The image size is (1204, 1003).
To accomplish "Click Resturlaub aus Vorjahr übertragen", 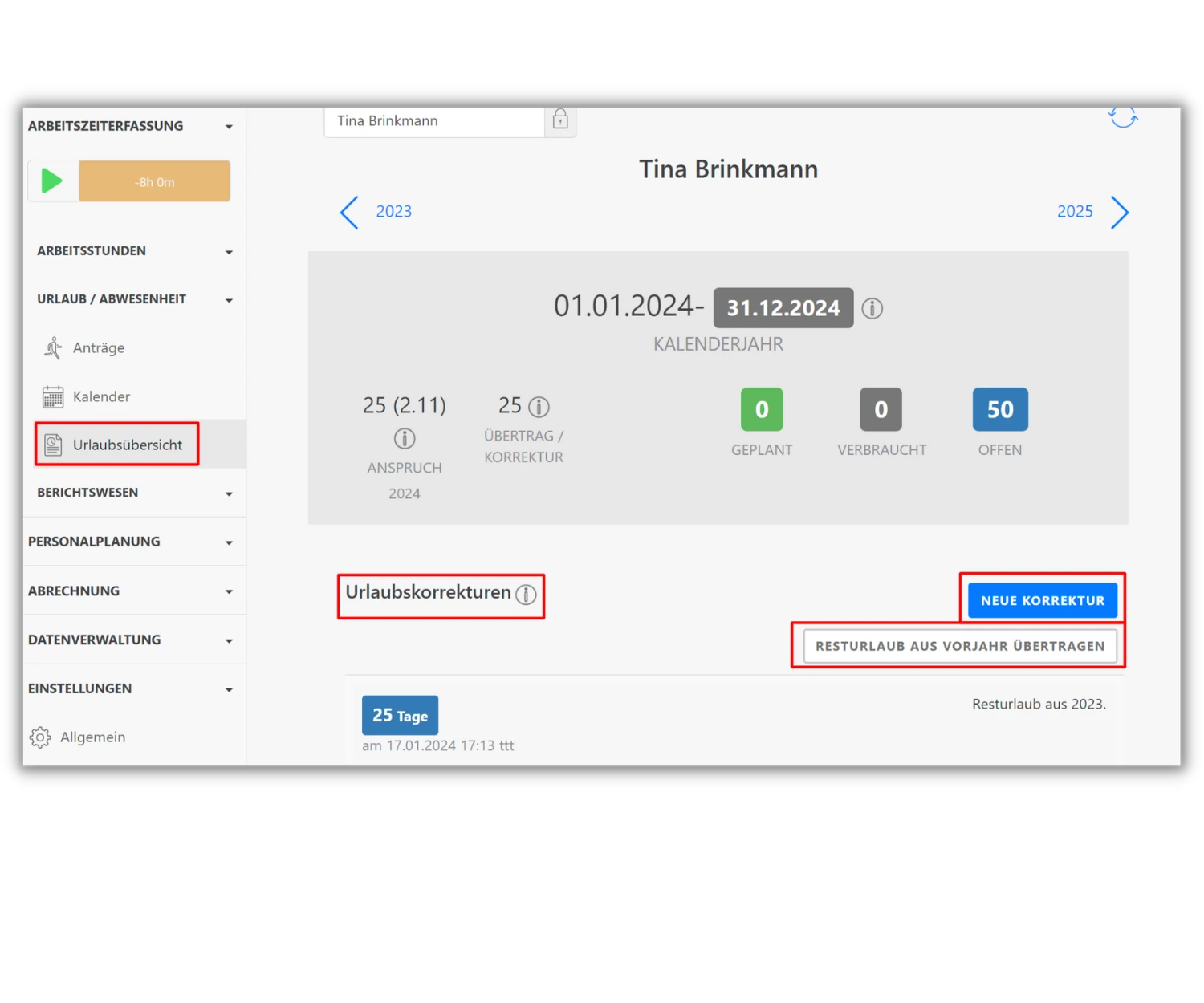I will pyautogui.click(x=959, y=645).
